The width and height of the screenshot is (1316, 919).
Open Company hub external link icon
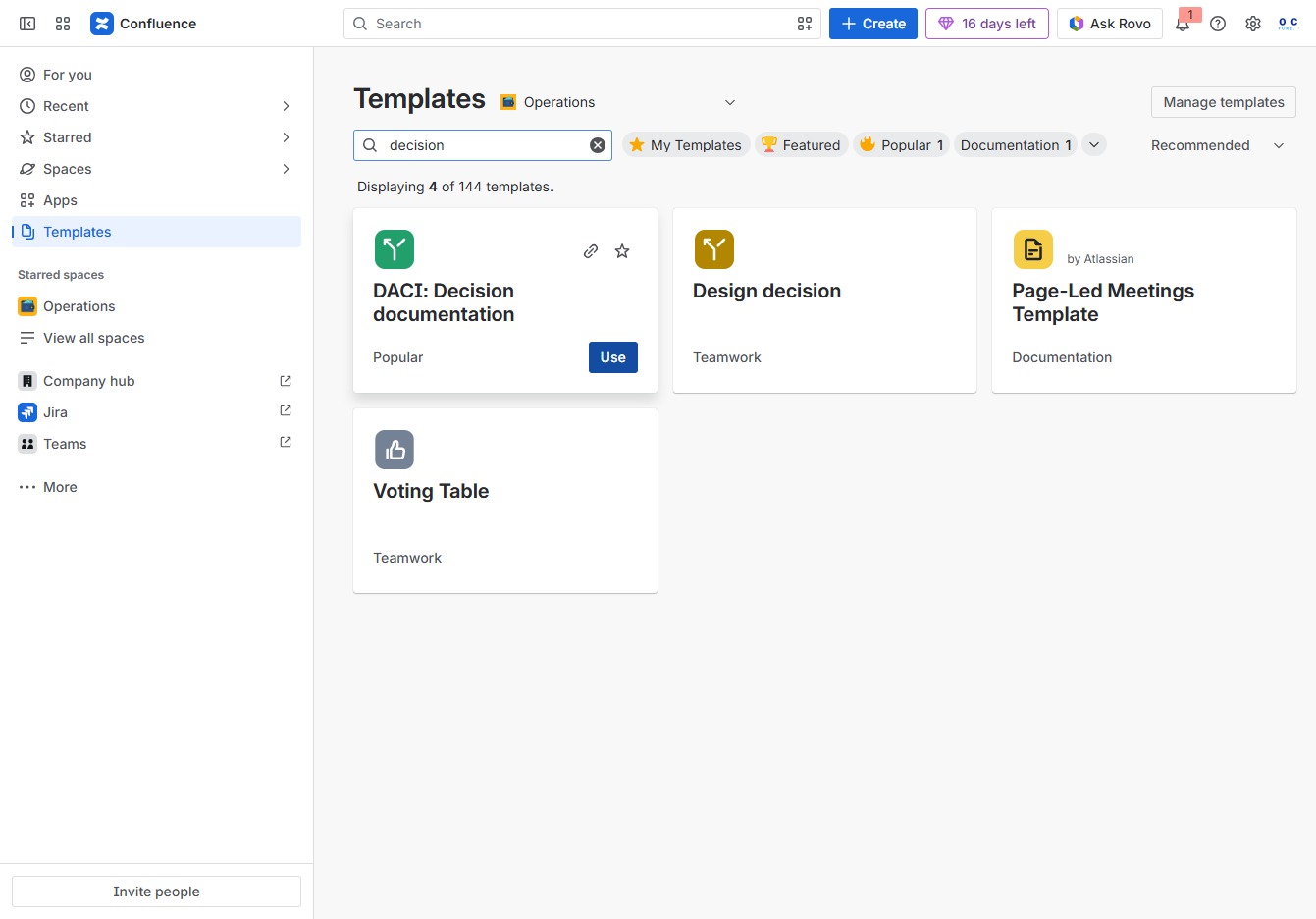pyautogui.click(x=286, y=381)
